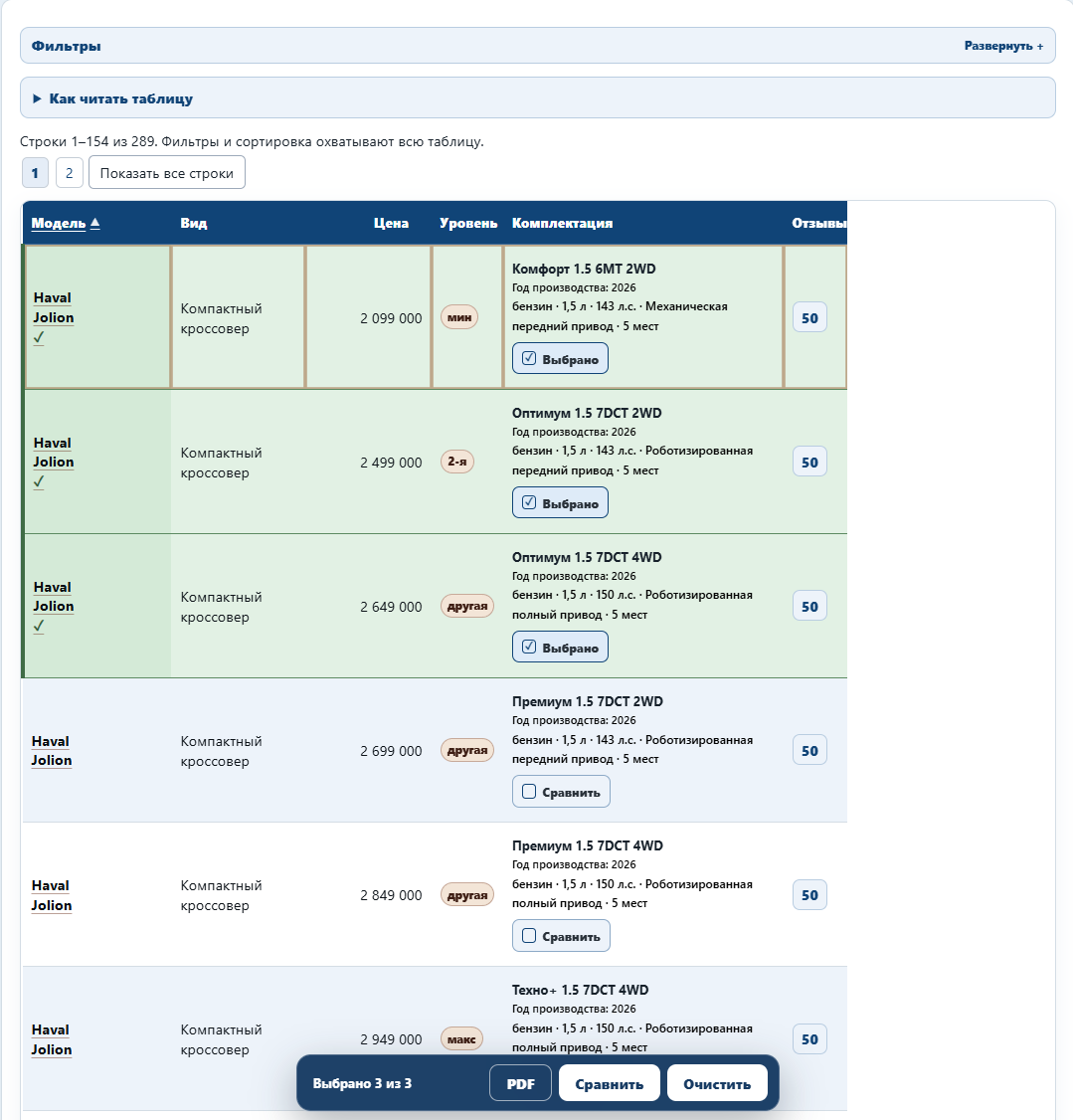Open the 50 reviews badge for Премиум 1.5 7DCT 2WD
Viewport: 1073px width, 1120px height.
pyautogui.click(x=809, y=751)
